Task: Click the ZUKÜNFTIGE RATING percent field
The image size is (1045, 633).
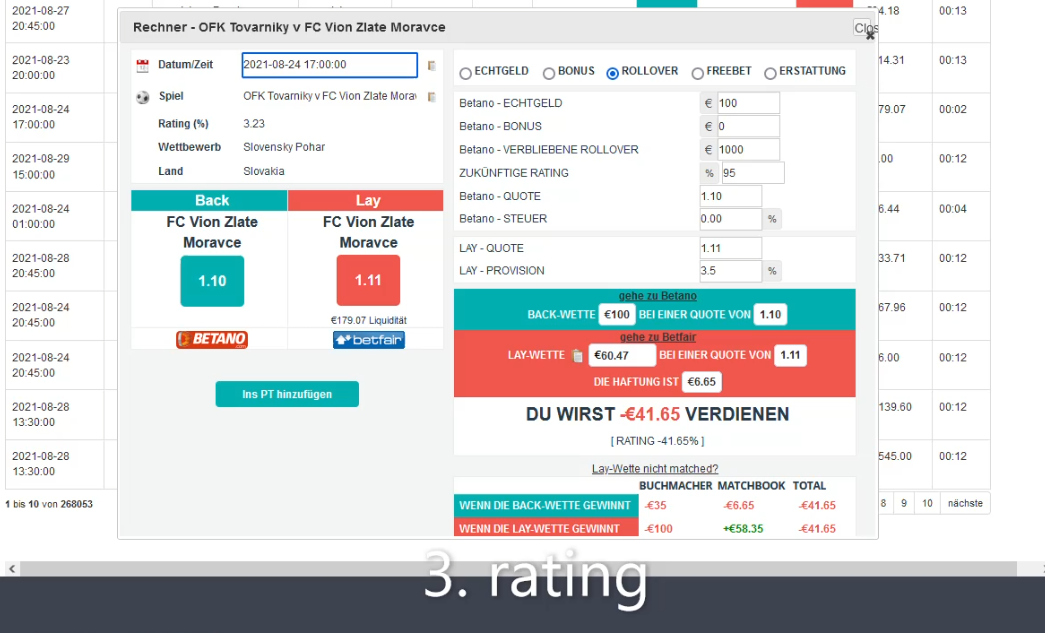Action: [x=753, y=173]
